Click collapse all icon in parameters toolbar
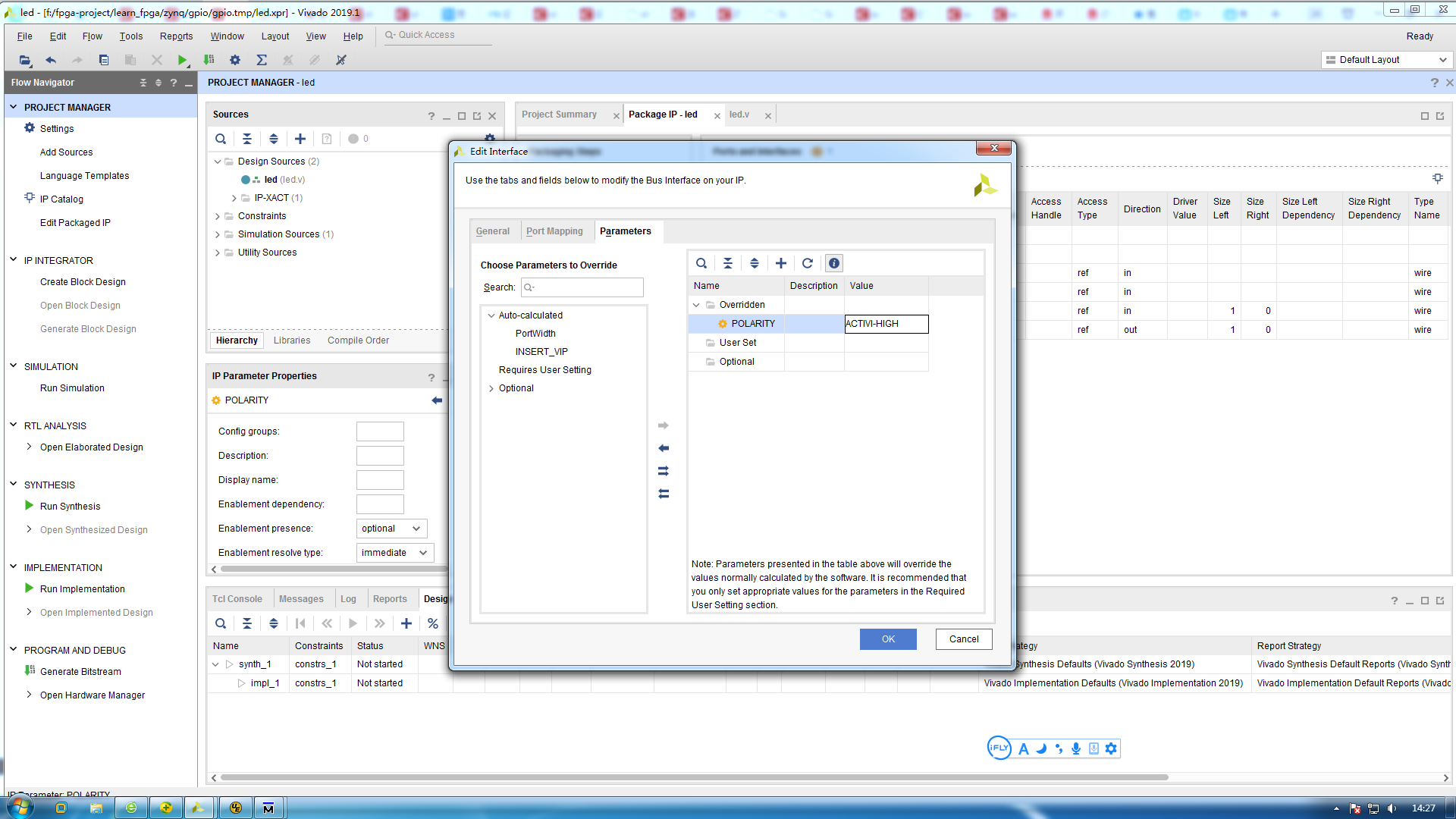1456x819 pixels. click(727, 263)
